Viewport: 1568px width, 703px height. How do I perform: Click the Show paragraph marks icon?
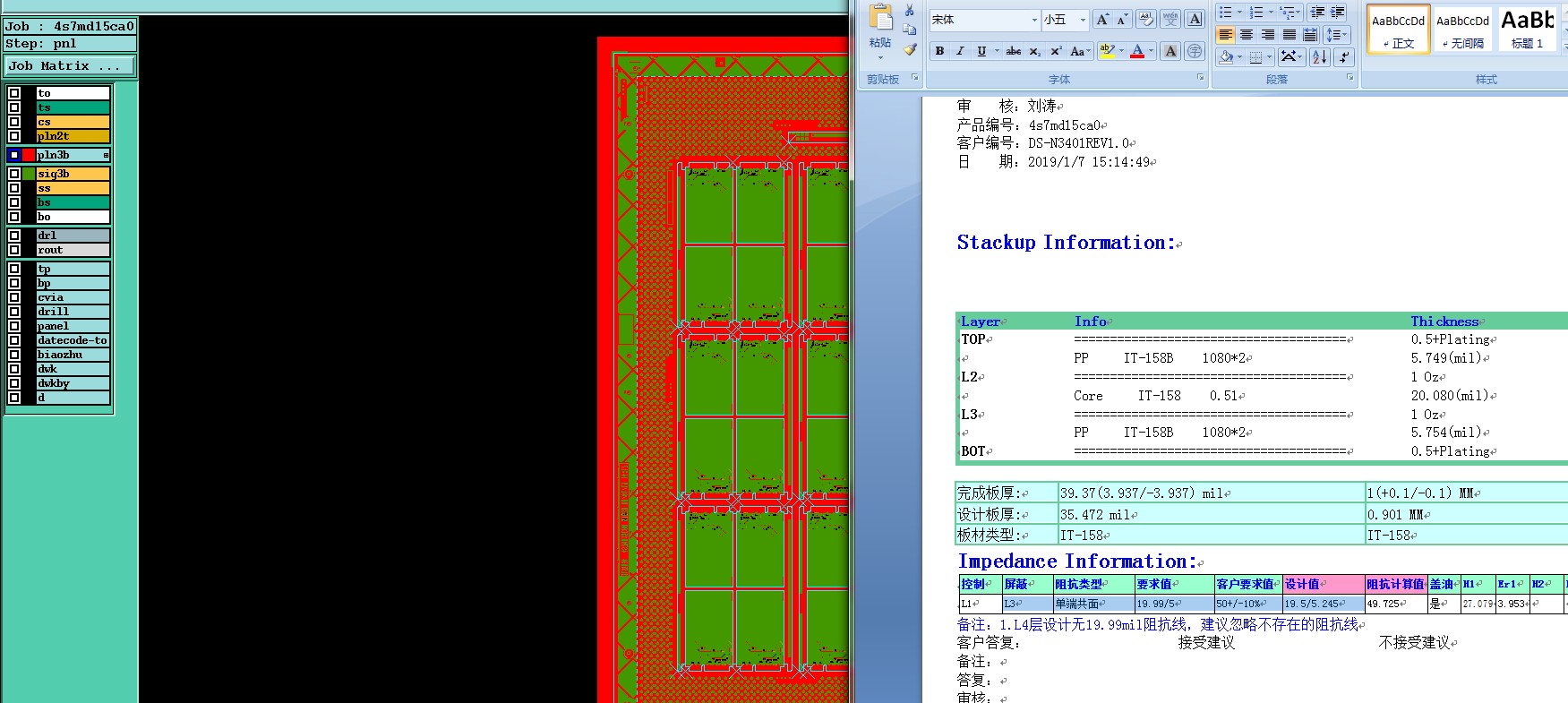pos(1344,57)
